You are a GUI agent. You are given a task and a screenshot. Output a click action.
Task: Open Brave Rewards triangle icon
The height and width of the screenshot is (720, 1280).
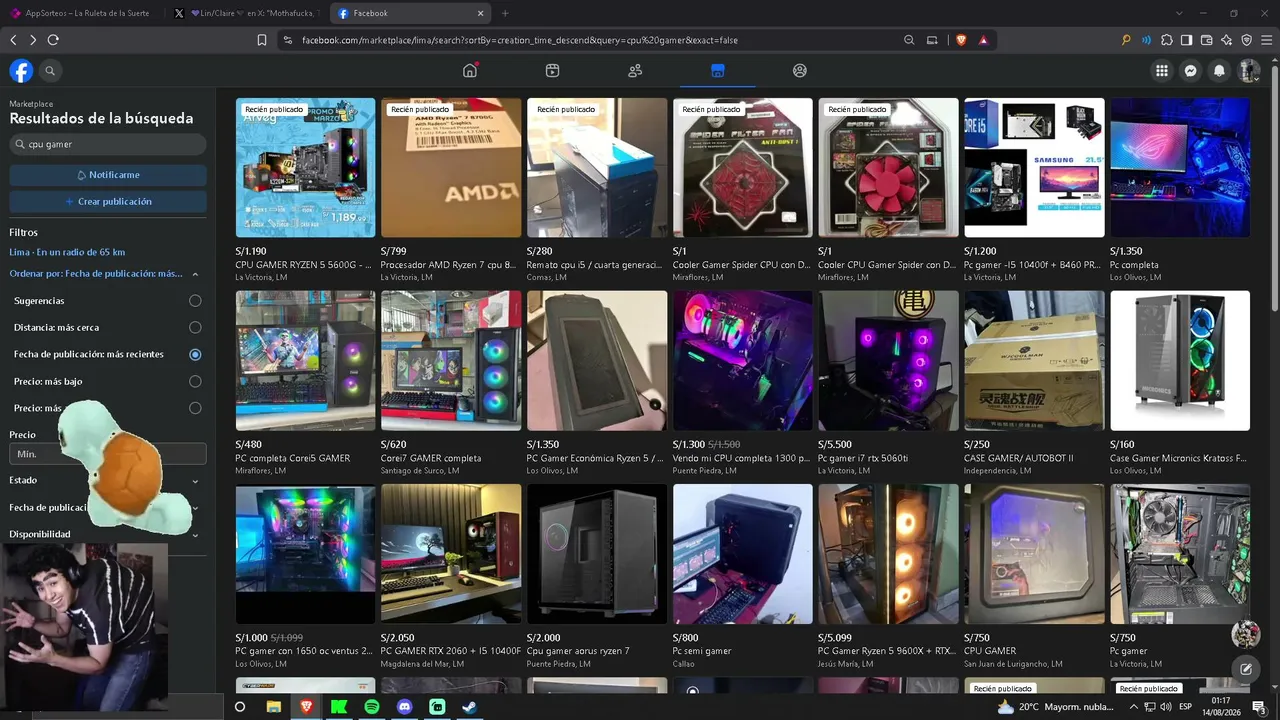pos(984,40)
